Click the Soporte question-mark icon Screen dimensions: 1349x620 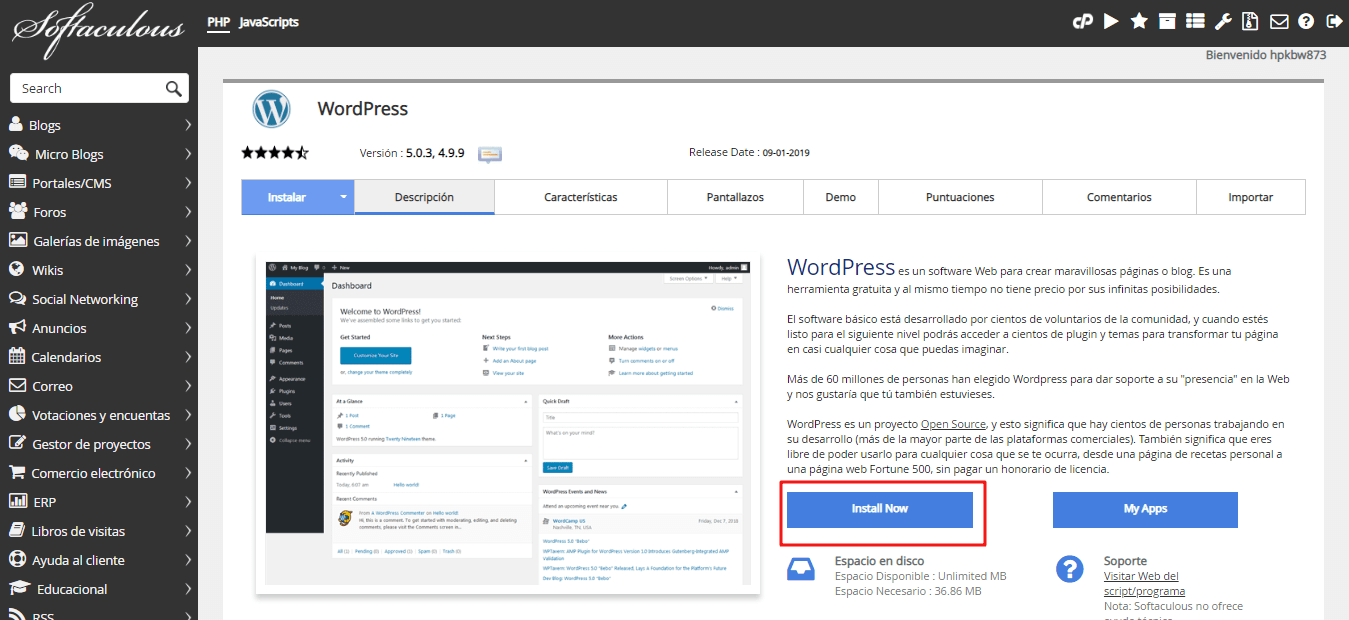point(1070,570)
